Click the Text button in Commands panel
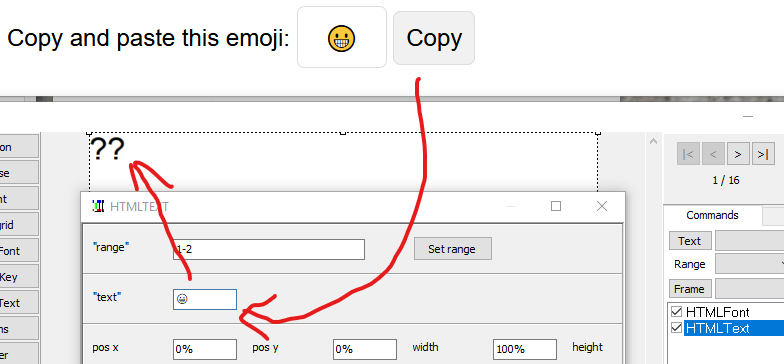The width and height of the screenshot is (784, 364). [690, 241]
